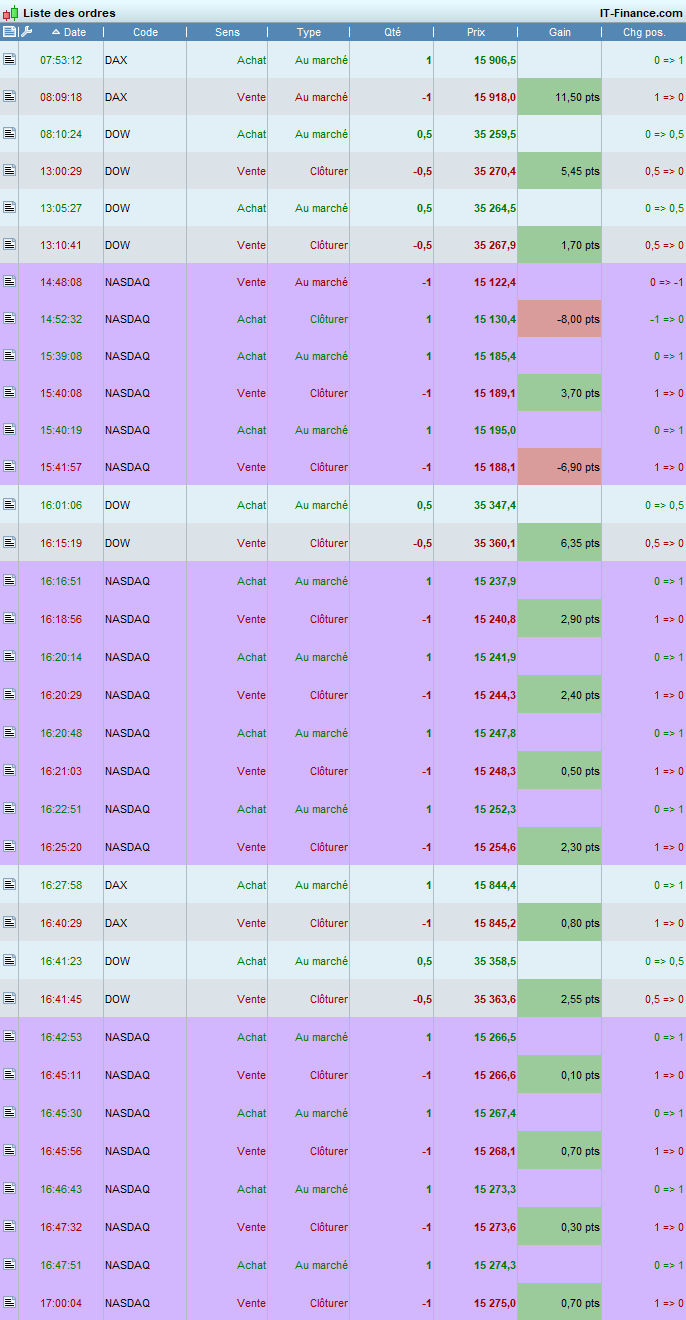Sort by the Chg pos. column header
This screenshot has height=1320, width=686.
point(644,32)
